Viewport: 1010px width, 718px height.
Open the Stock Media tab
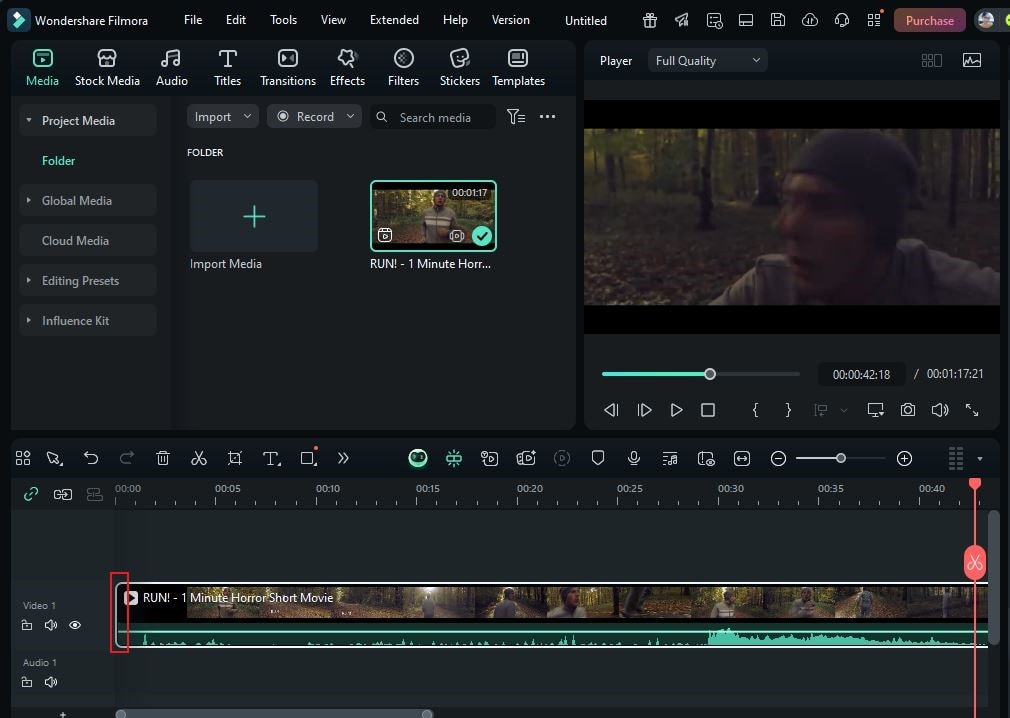click(107, 67)
